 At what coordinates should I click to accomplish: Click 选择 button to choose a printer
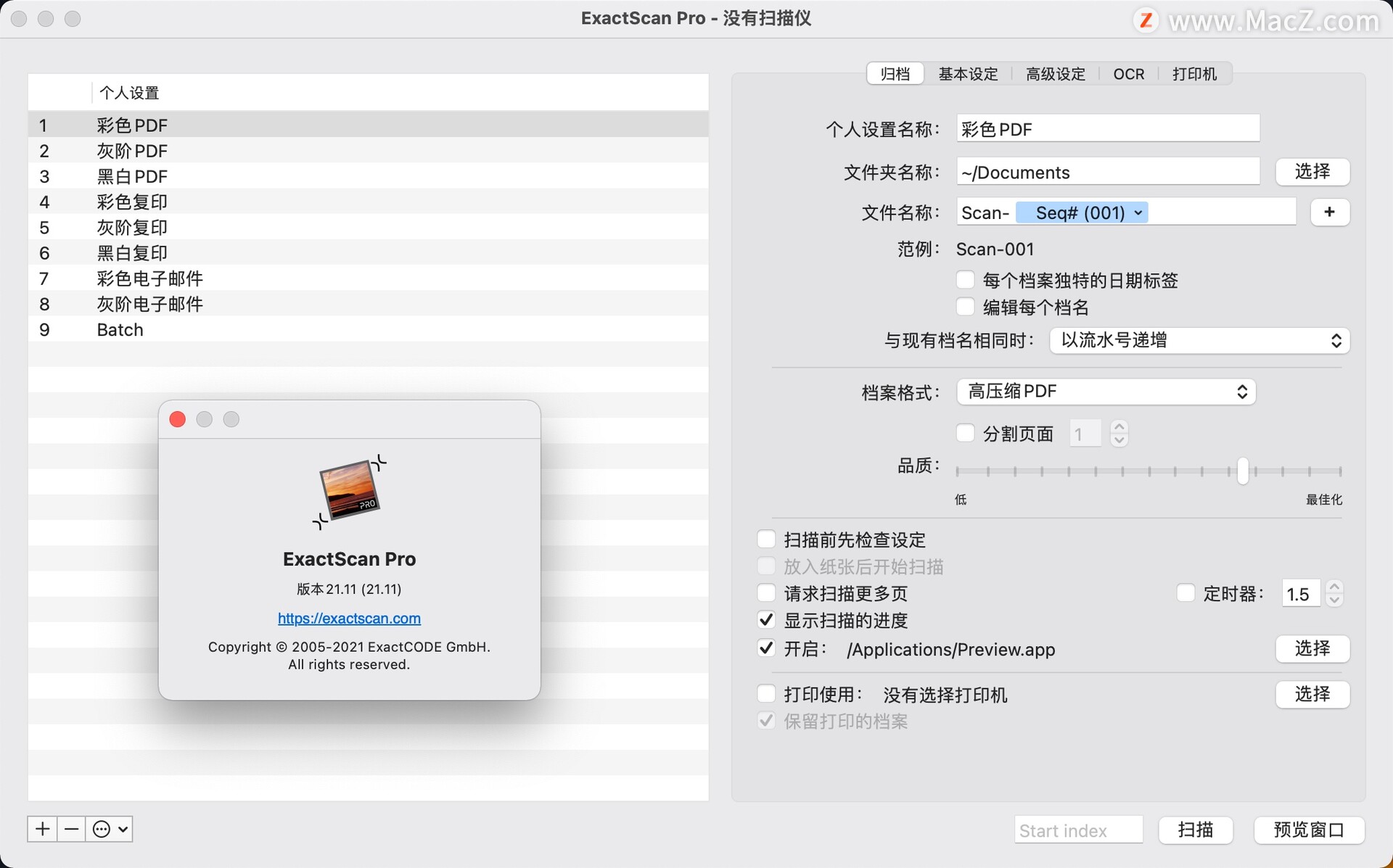(1312, 694)
